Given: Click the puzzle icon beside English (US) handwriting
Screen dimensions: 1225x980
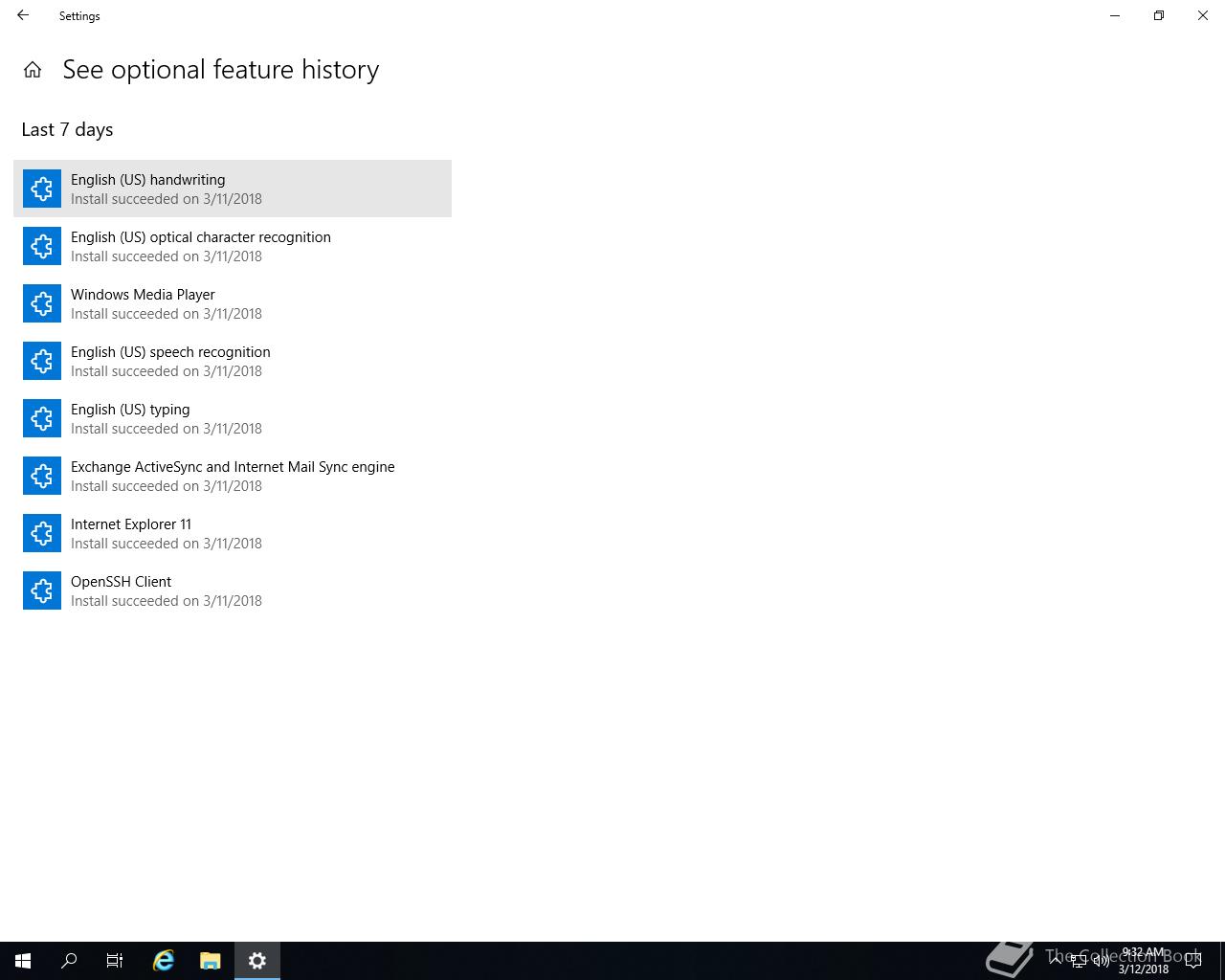Looking at the screenshot, I should [42, 189].
